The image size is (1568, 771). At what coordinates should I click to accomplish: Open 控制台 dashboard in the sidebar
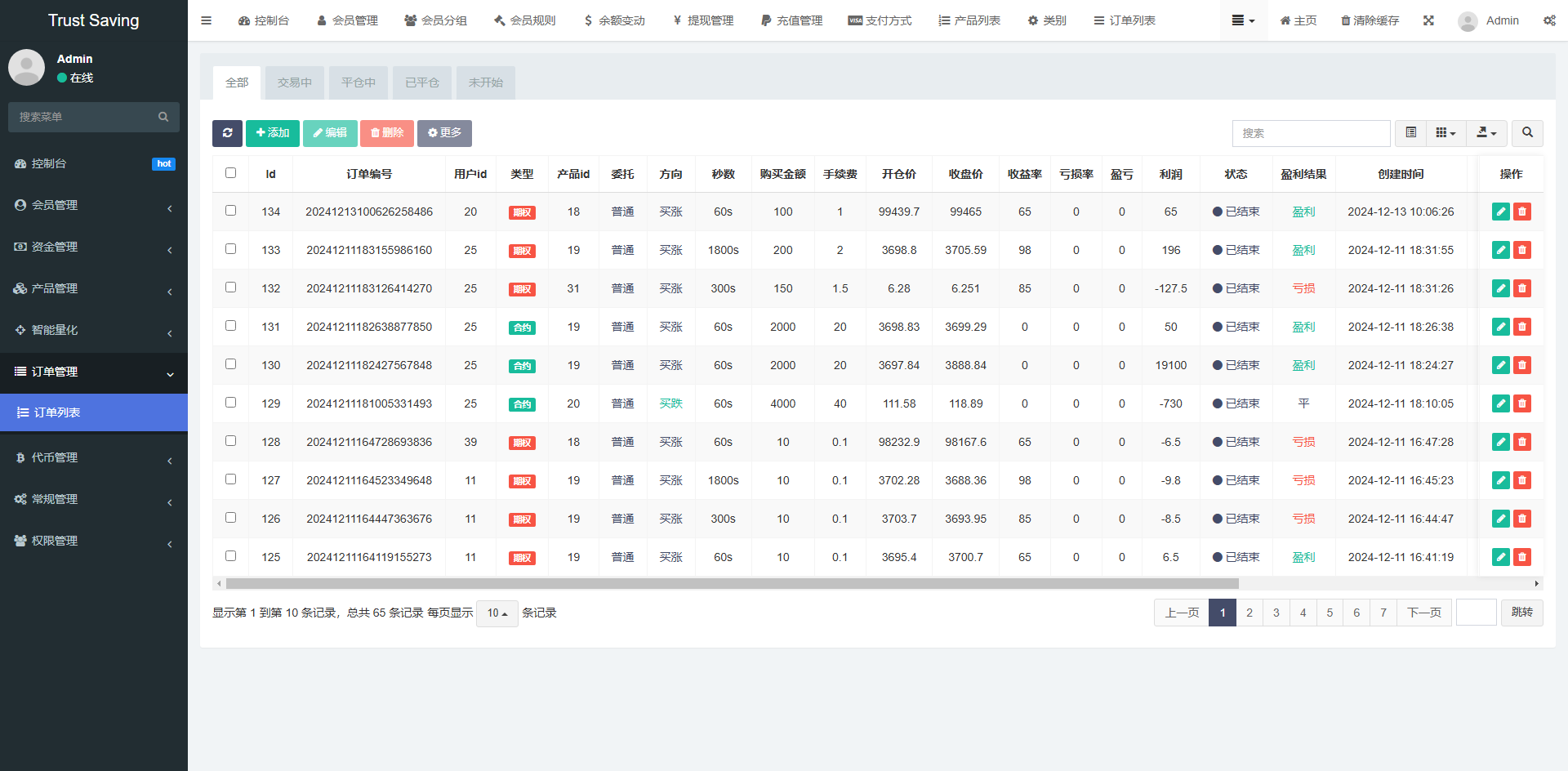94,163
